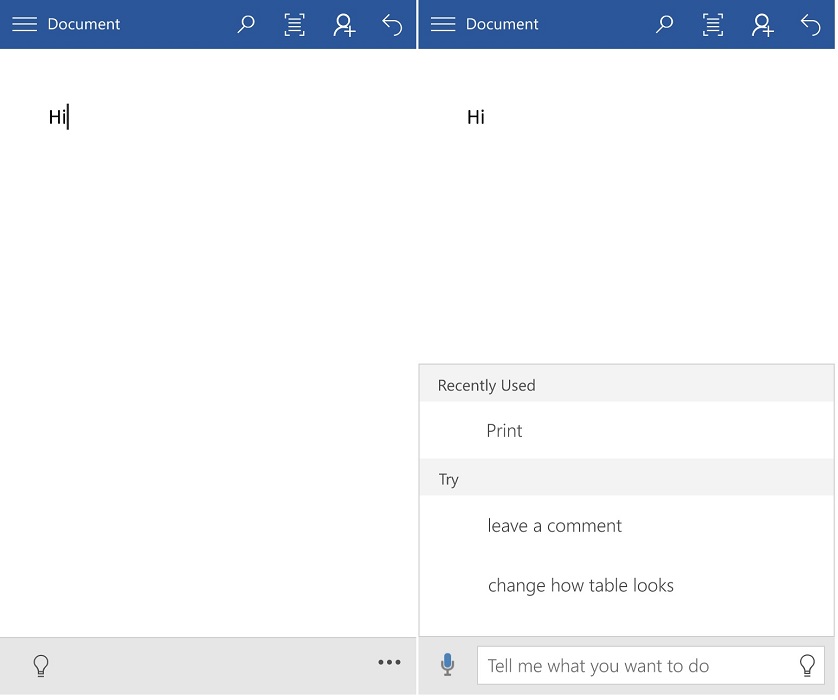Click the "Hi" text in the right document
838x700 pixels.
click(476, 118)
